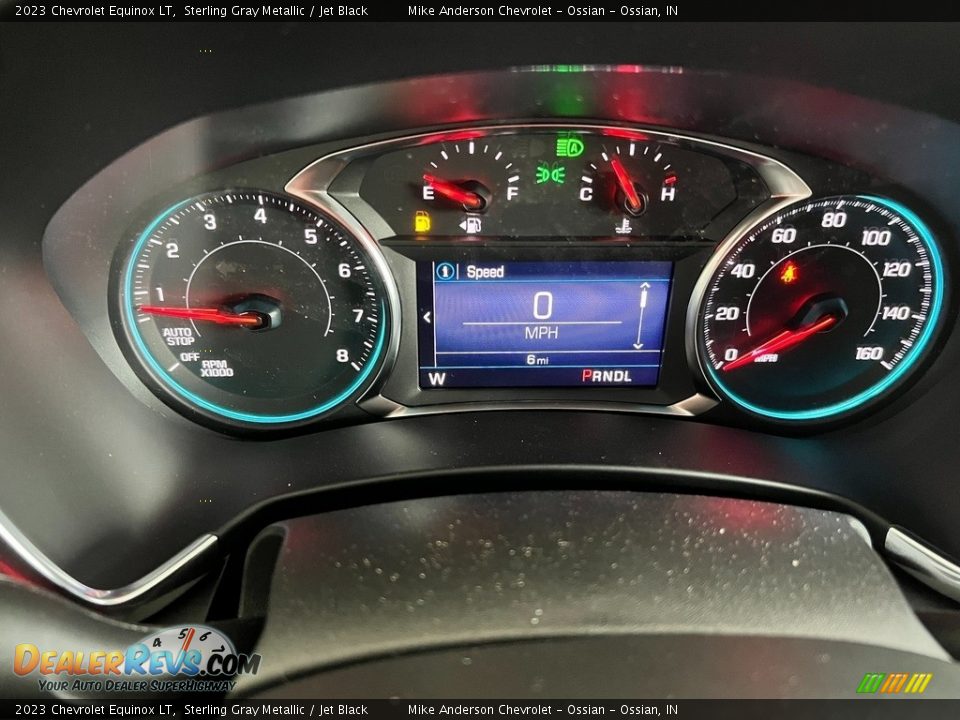The width and height of the screenshot is (960, 720).
Task: Click the RPM X1000 label
Action: [216, 369]
